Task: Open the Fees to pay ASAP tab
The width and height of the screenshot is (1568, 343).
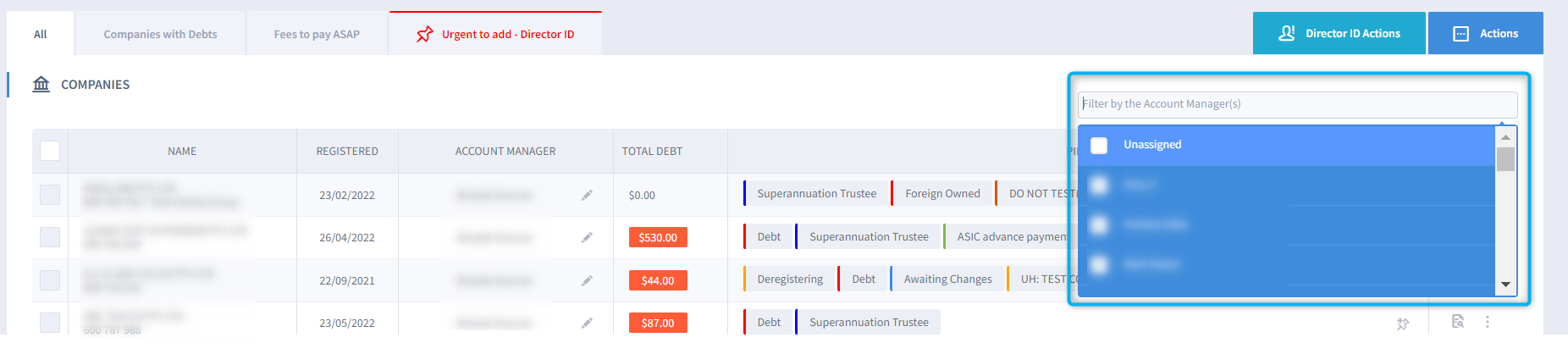Action: [317, 34]
